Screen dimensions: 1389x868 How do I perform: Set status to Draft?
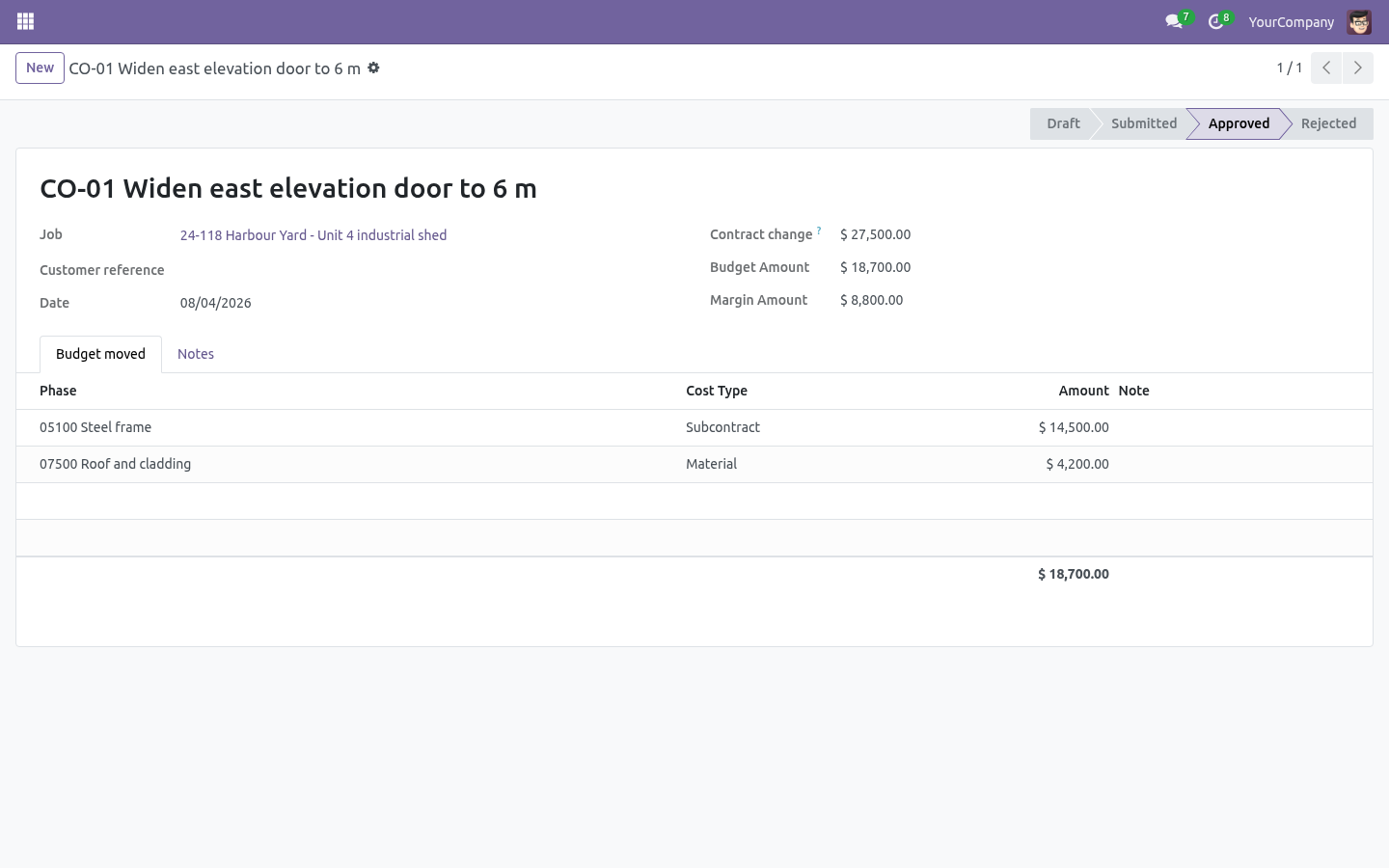pyautogui.click(x=1063, y=123)
